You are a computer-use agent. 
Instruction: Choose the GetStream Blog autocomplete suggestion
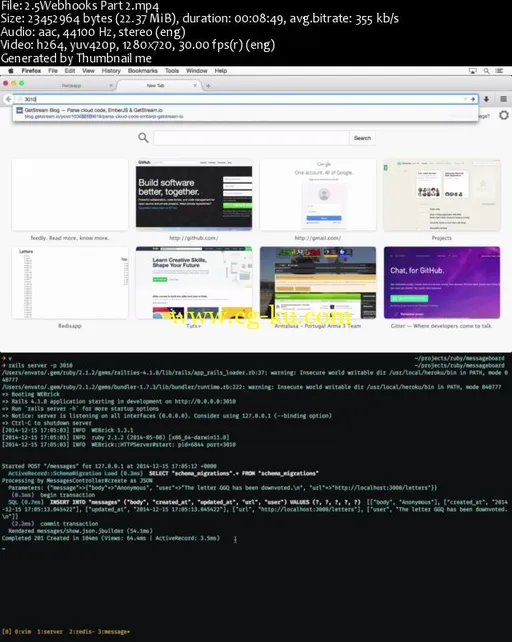[245, 113]
